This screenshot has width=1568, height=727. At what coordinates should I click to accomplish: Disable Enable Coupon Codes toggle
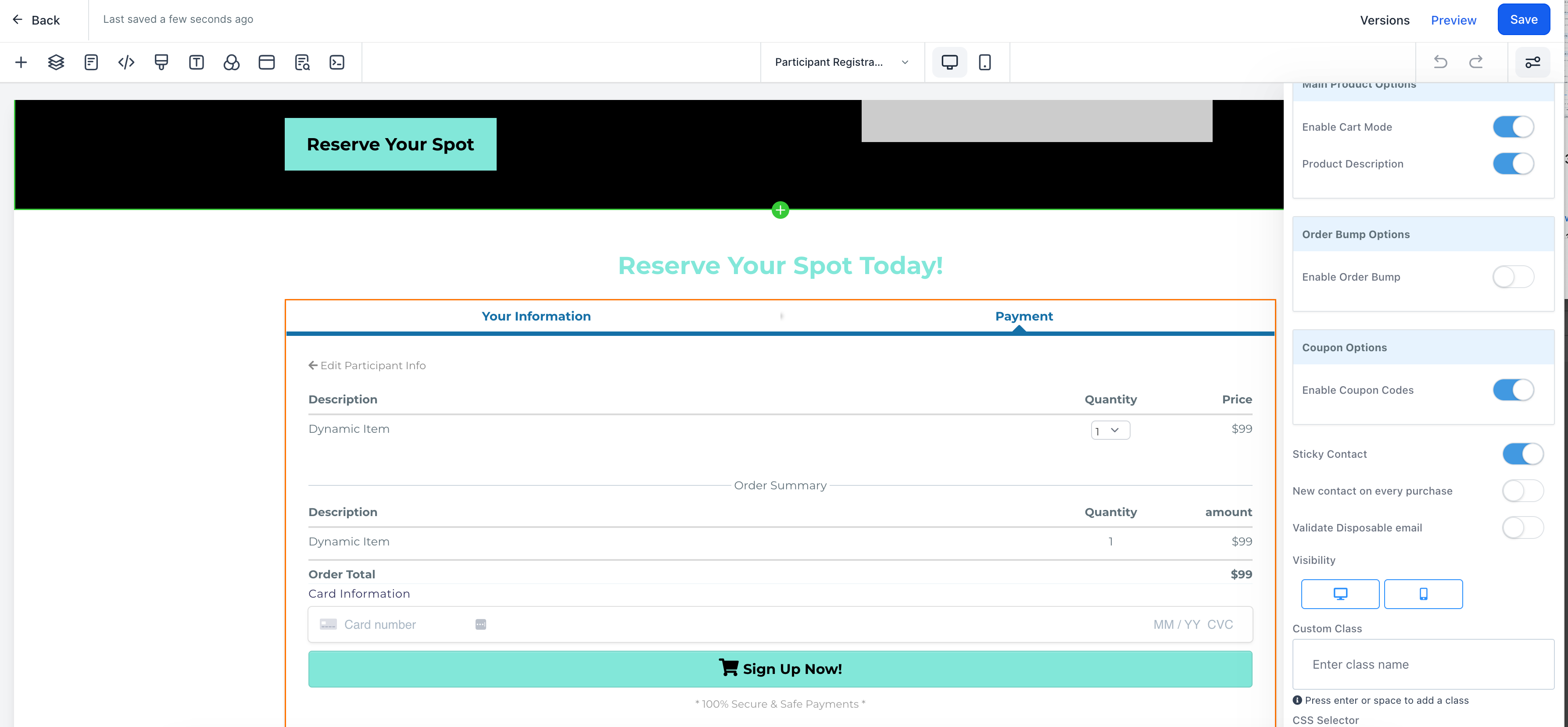point(1513,390)
